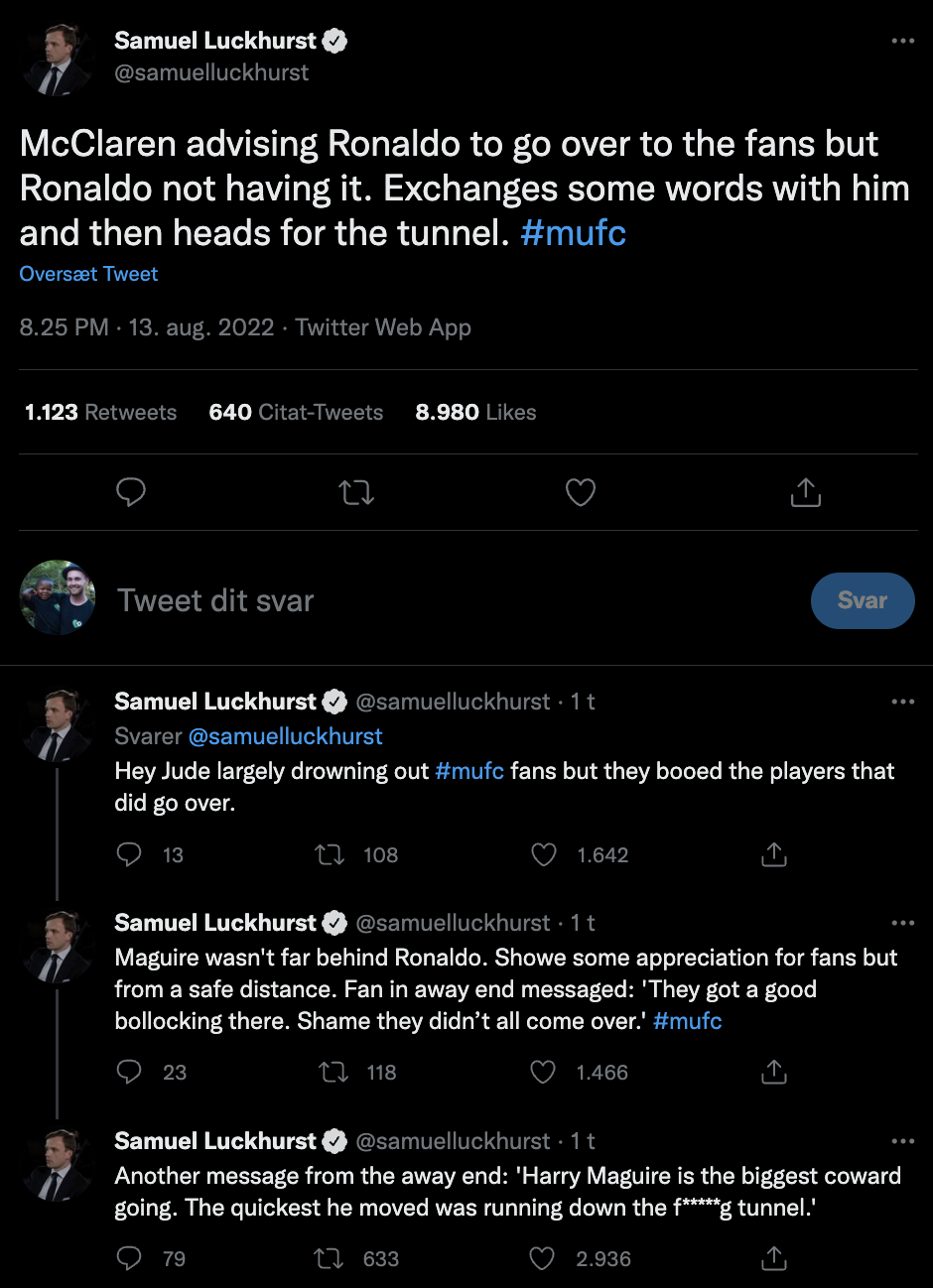
Task: Retweet the main Ronaldo tweet
Action: click(x=356, y=492)
